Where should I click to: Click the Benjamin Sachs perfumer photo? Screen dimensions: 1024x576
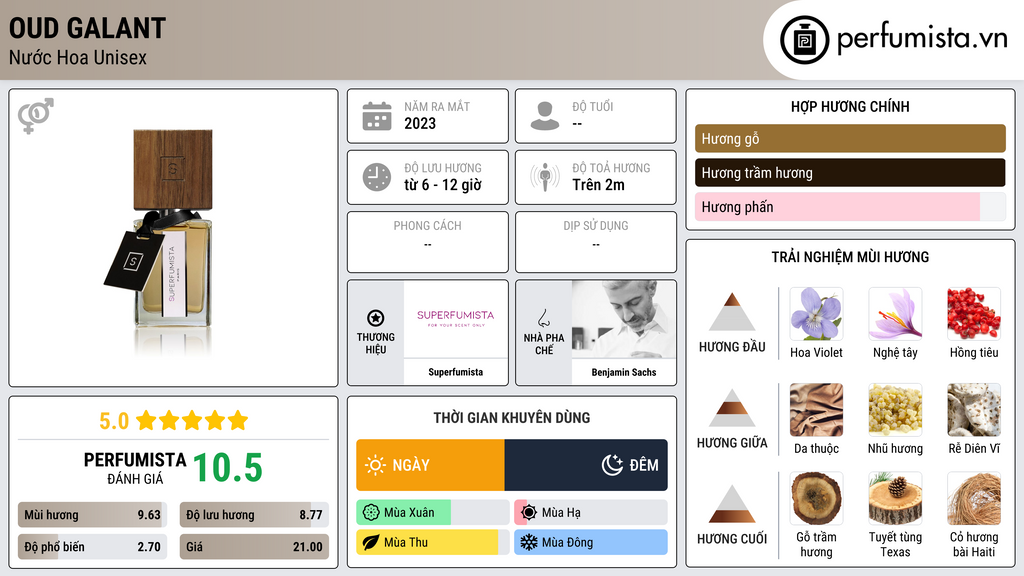624,319
